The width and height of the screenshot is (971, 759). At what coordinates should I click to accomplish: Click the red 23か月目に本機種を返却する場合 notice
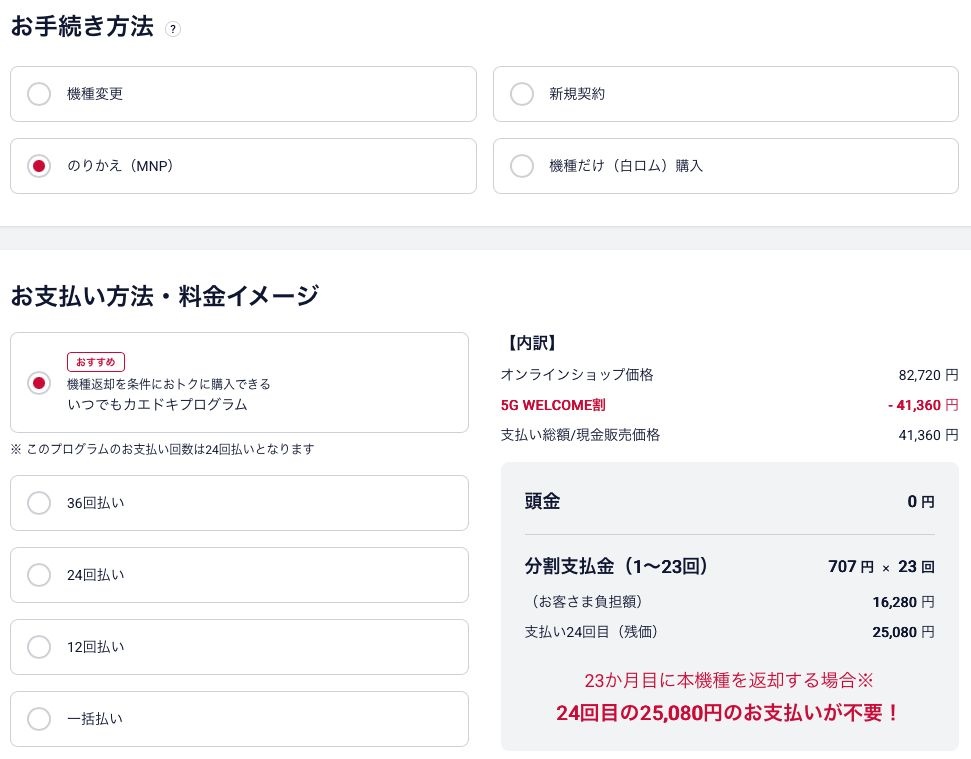pos(729,680)
